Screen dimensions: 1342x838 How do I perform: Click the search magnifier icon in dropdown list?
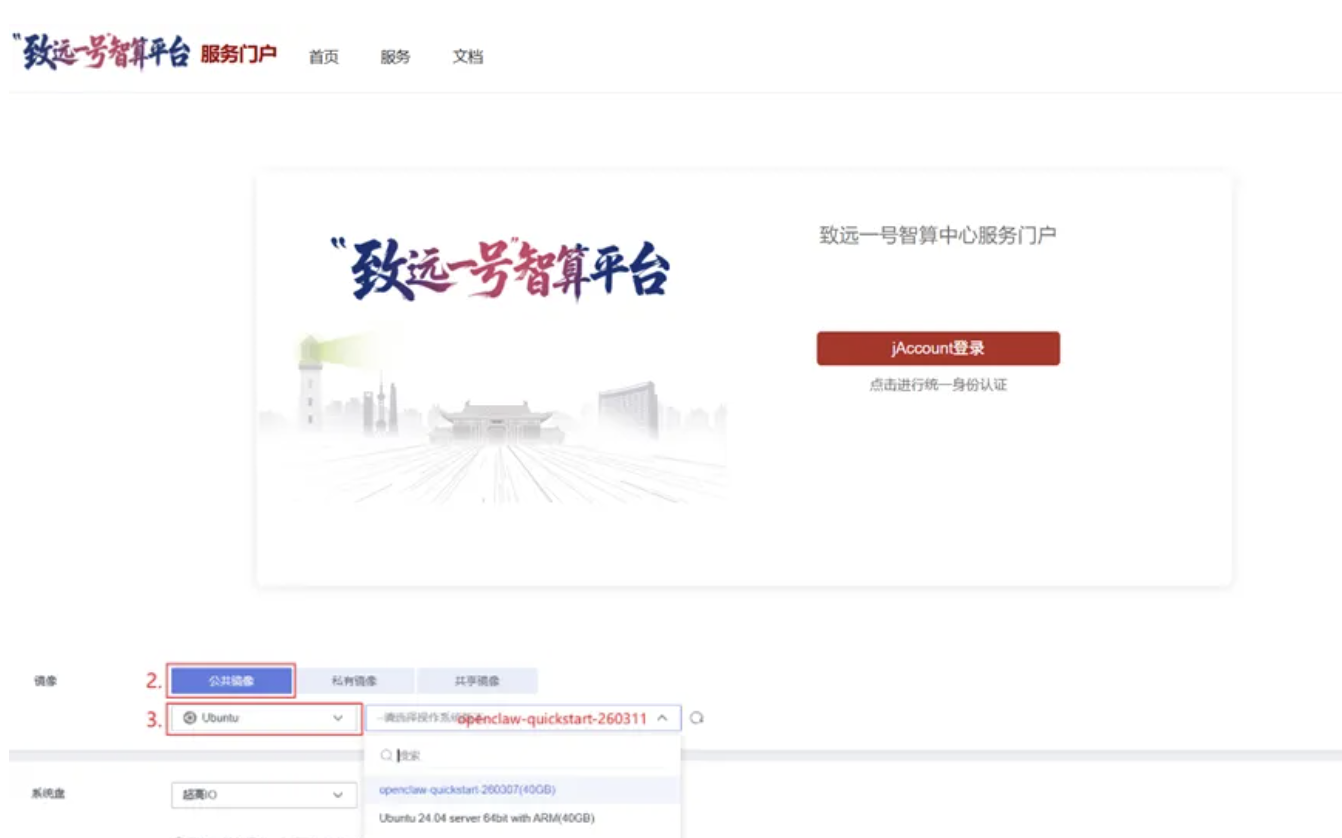coord(386,756)
